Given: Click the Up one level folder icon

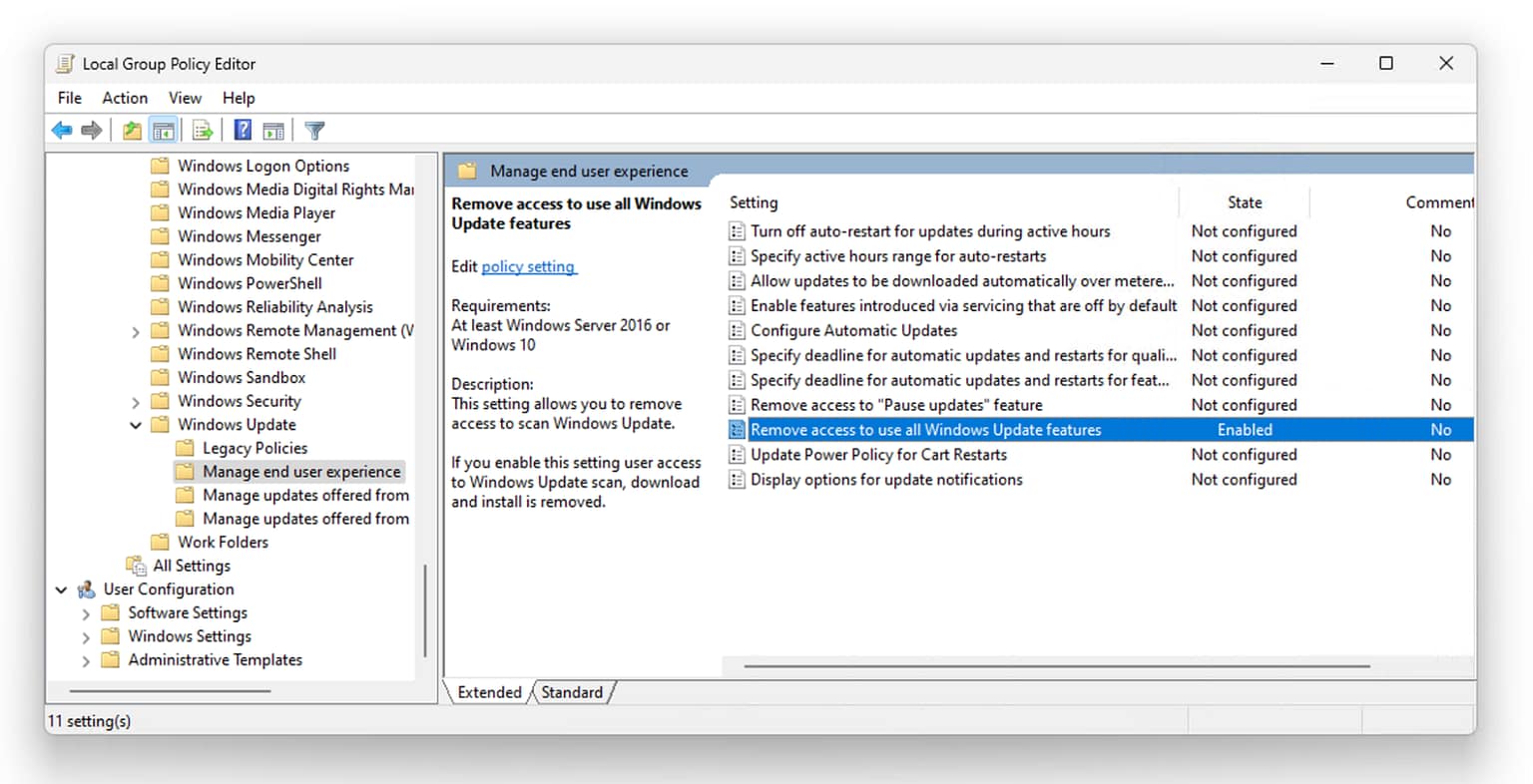Looking at the screenshot, I should pos(131,130).
